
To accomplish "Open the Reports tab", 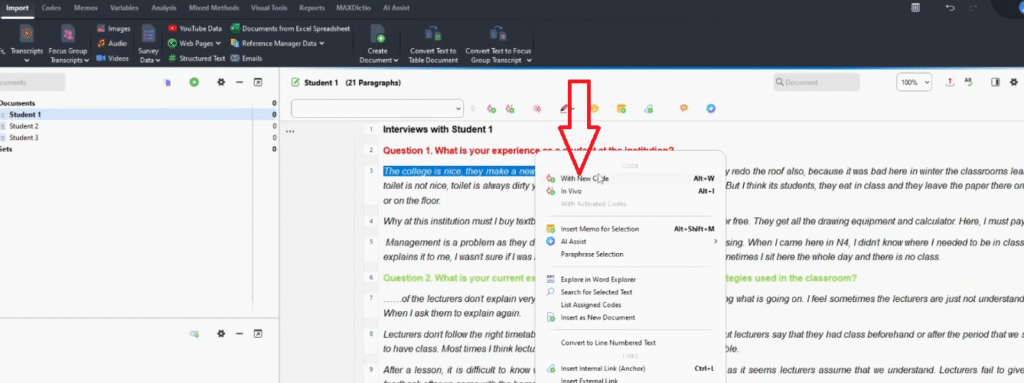I will pos(312,8).
